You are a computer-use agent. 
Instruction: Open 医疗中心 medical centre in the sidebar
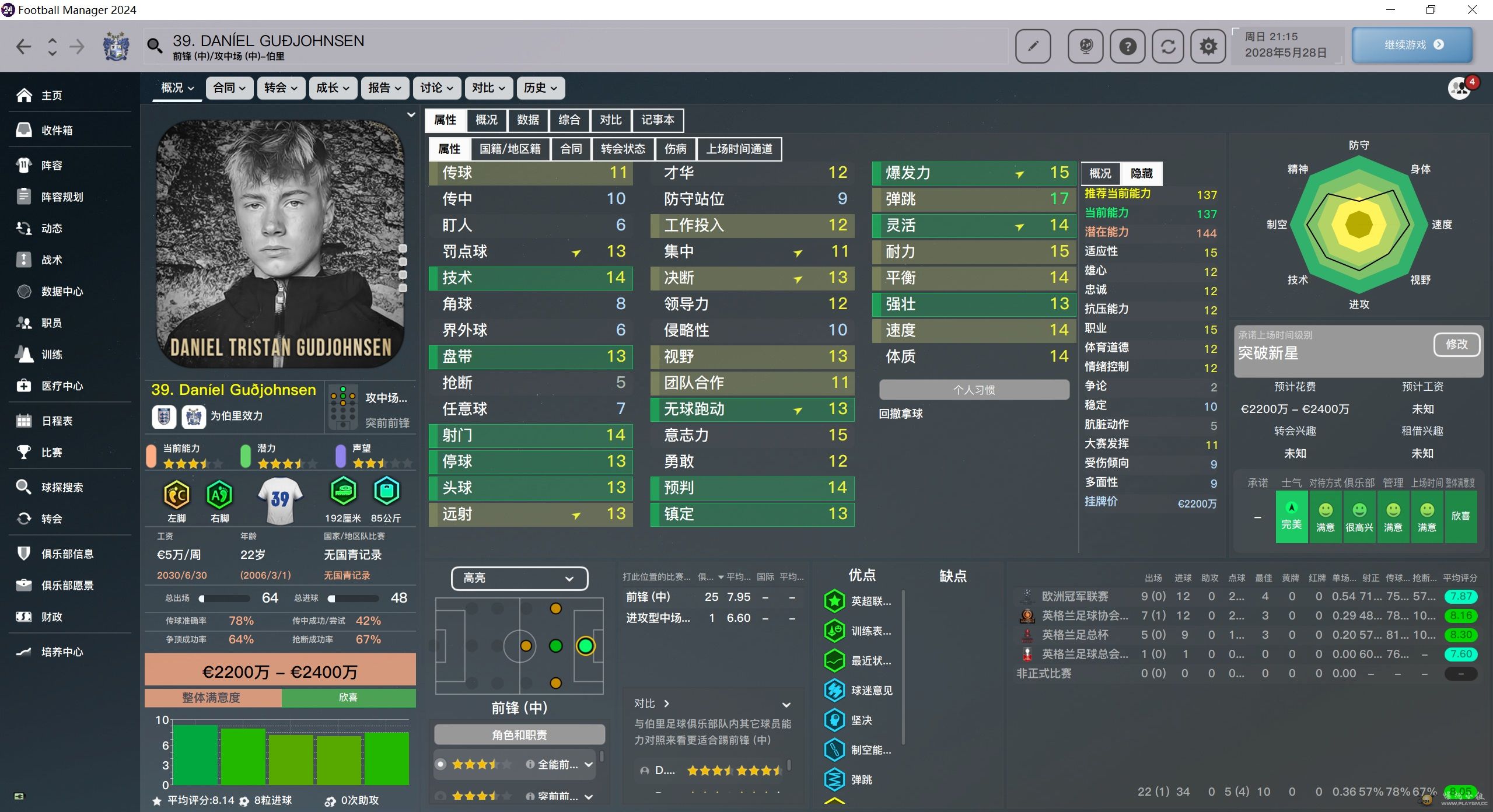[62, 386]
